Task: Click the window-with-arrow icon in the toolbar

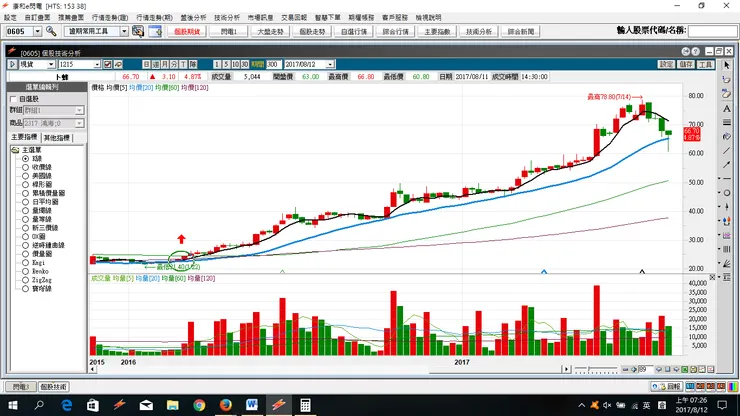Action: coord(155,31)
